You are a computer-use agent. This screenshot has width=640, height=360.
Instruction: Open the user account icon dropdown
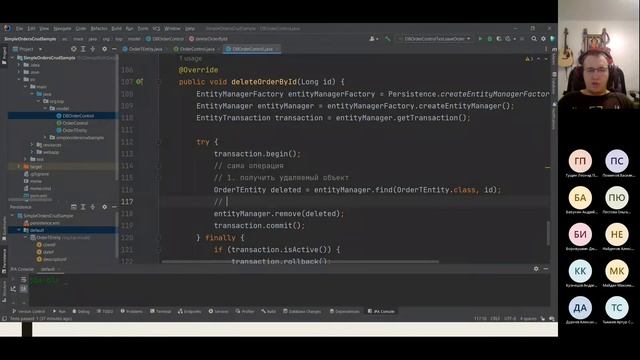tap(373, 39)
